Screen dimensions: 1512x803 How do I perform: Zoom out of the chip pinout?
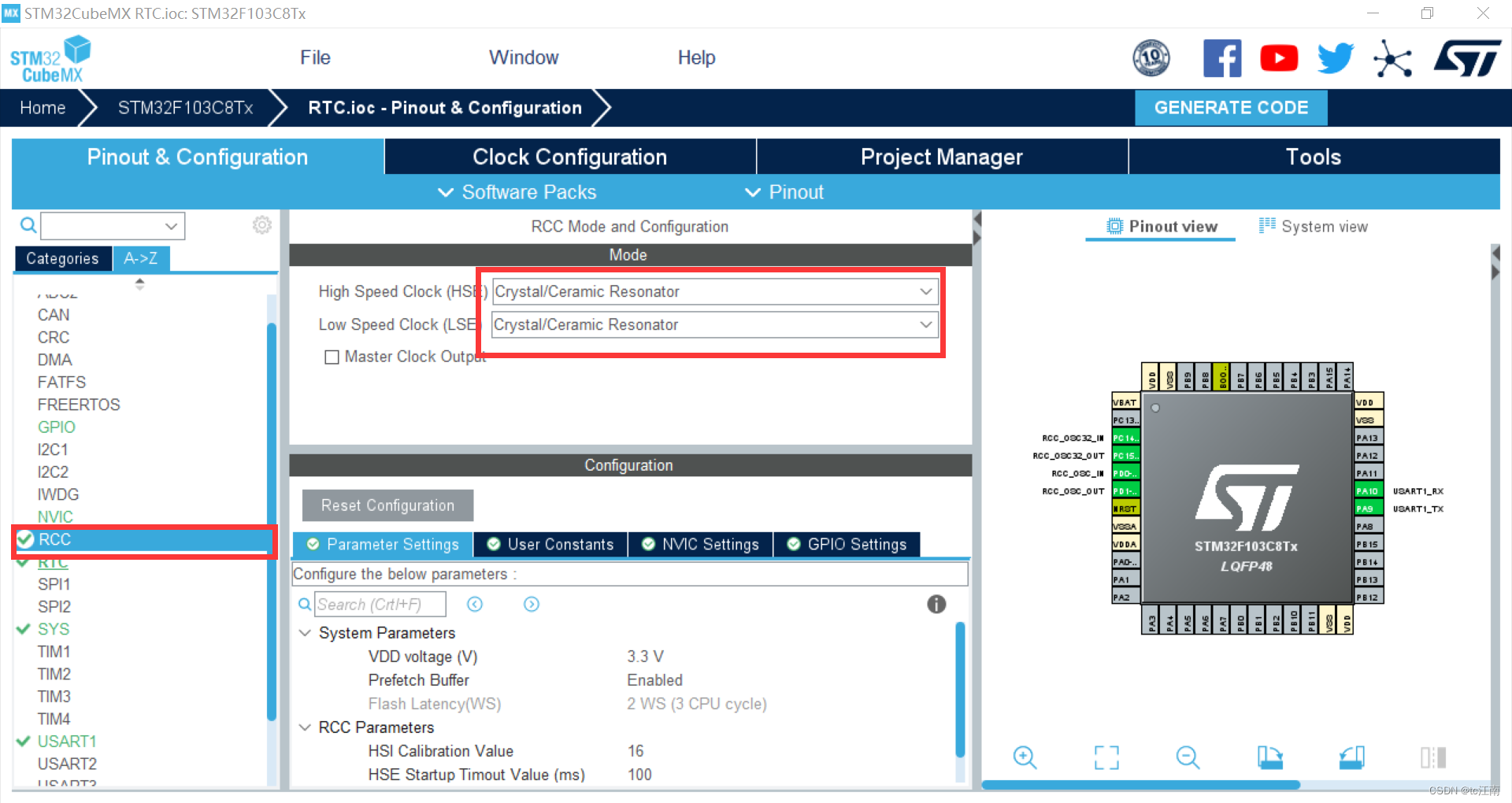point(1188,757)
